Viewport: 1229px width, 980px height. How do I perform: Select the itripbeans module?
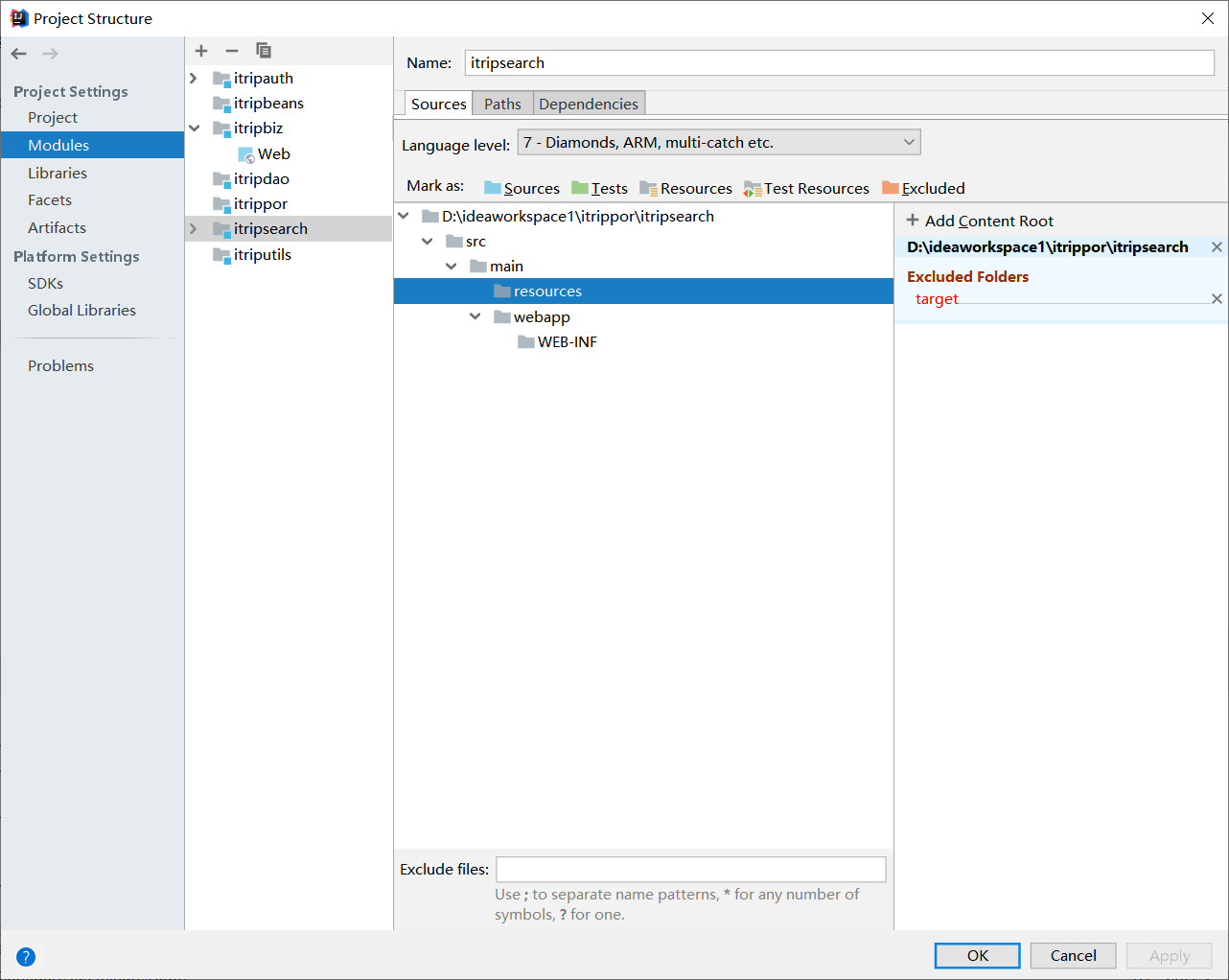click(268, 104)
